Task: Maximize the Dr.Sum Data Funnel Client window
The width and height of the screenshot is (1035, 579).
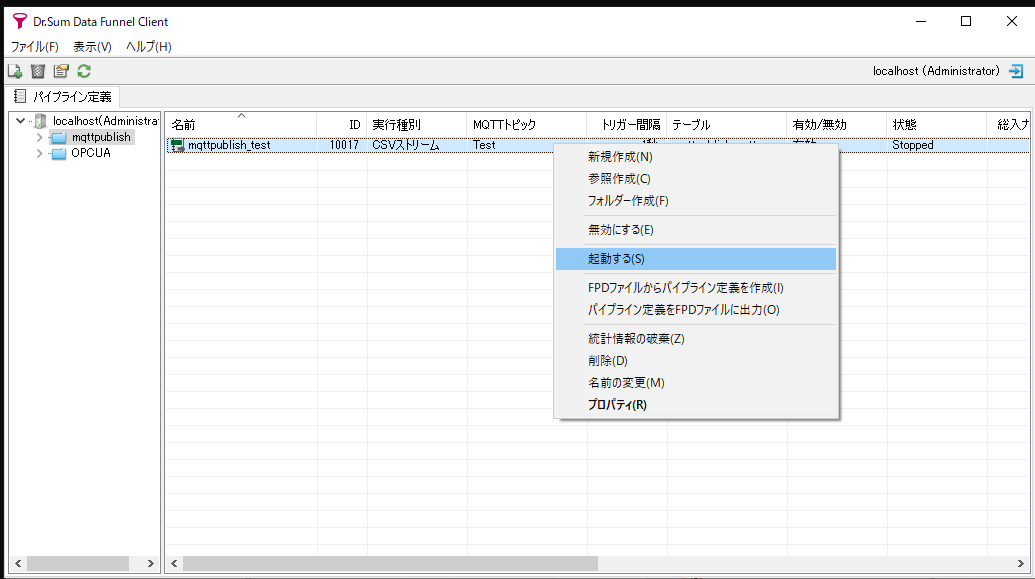Action: [966, 22]
